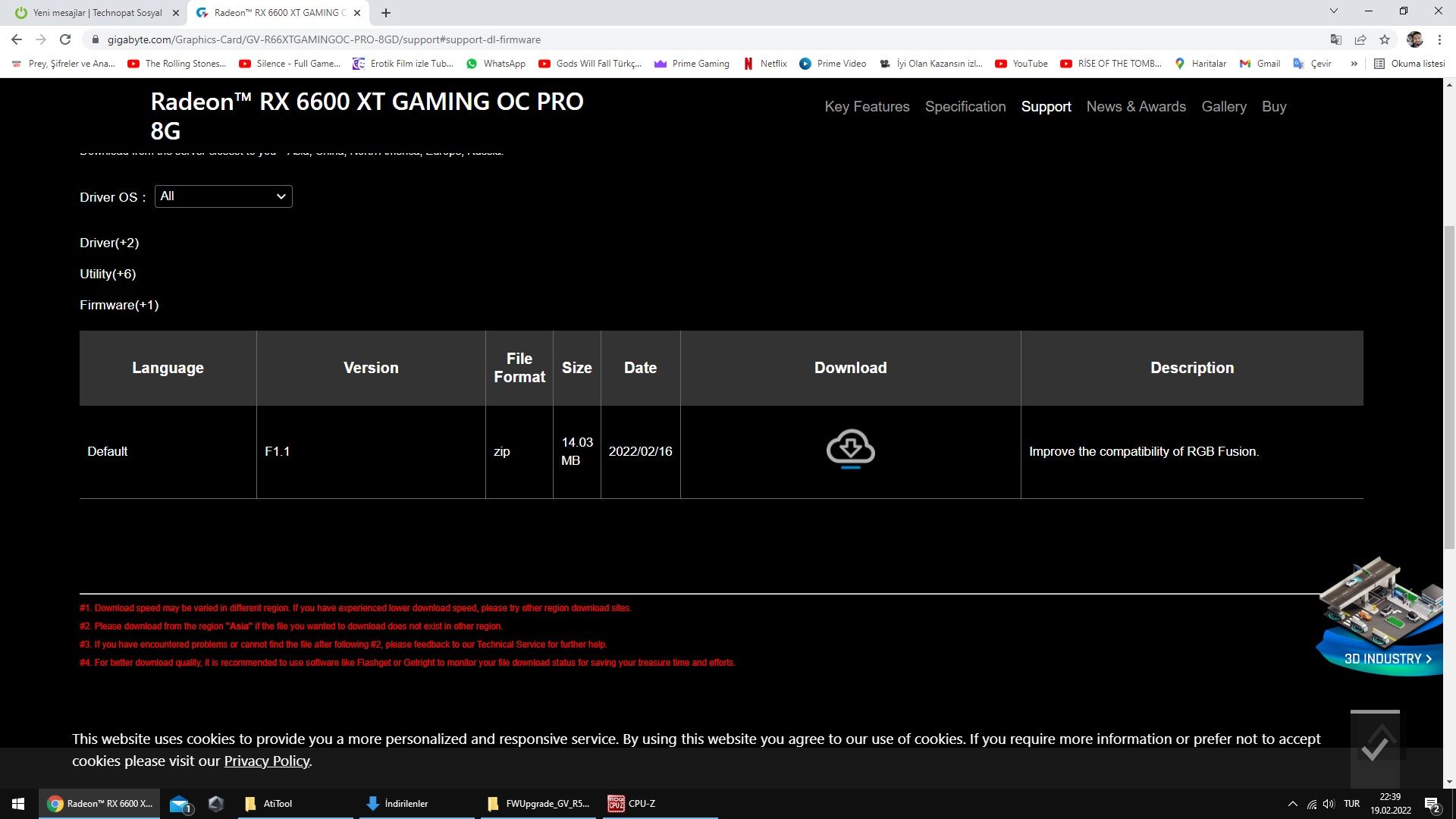1456x819 pixels.
Task: Click the share page icon in address bar
Action: [1360, 39]
